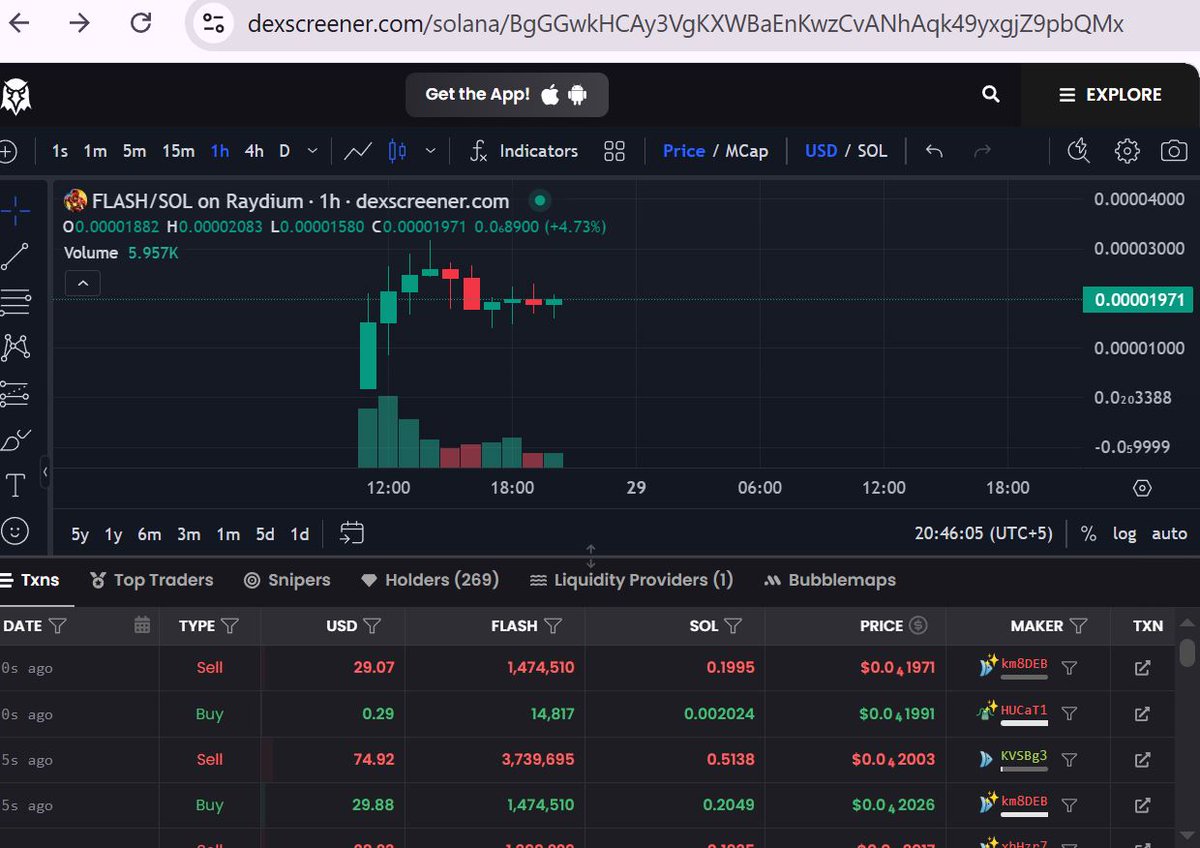Select the crosshair cursor tool
Viewport: 1200px width, 848px height.
point(15,209)
